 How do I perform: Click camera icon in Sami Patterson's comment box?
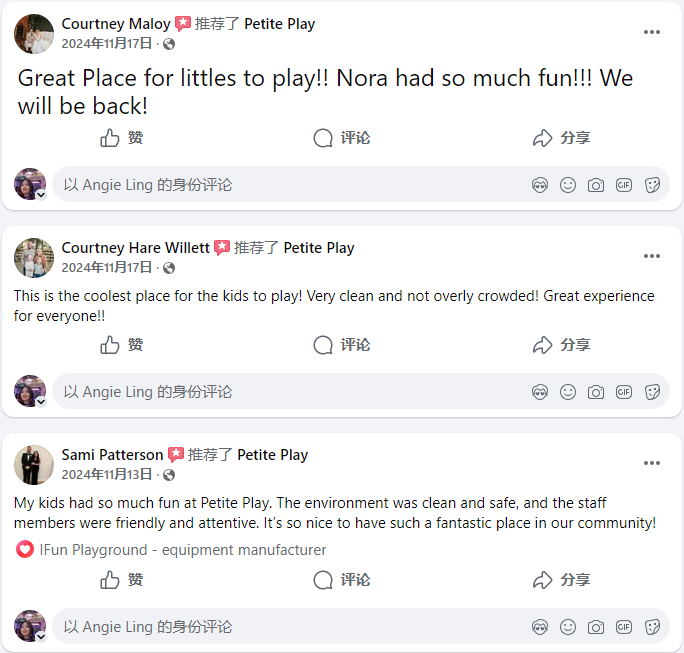[596, 627]
